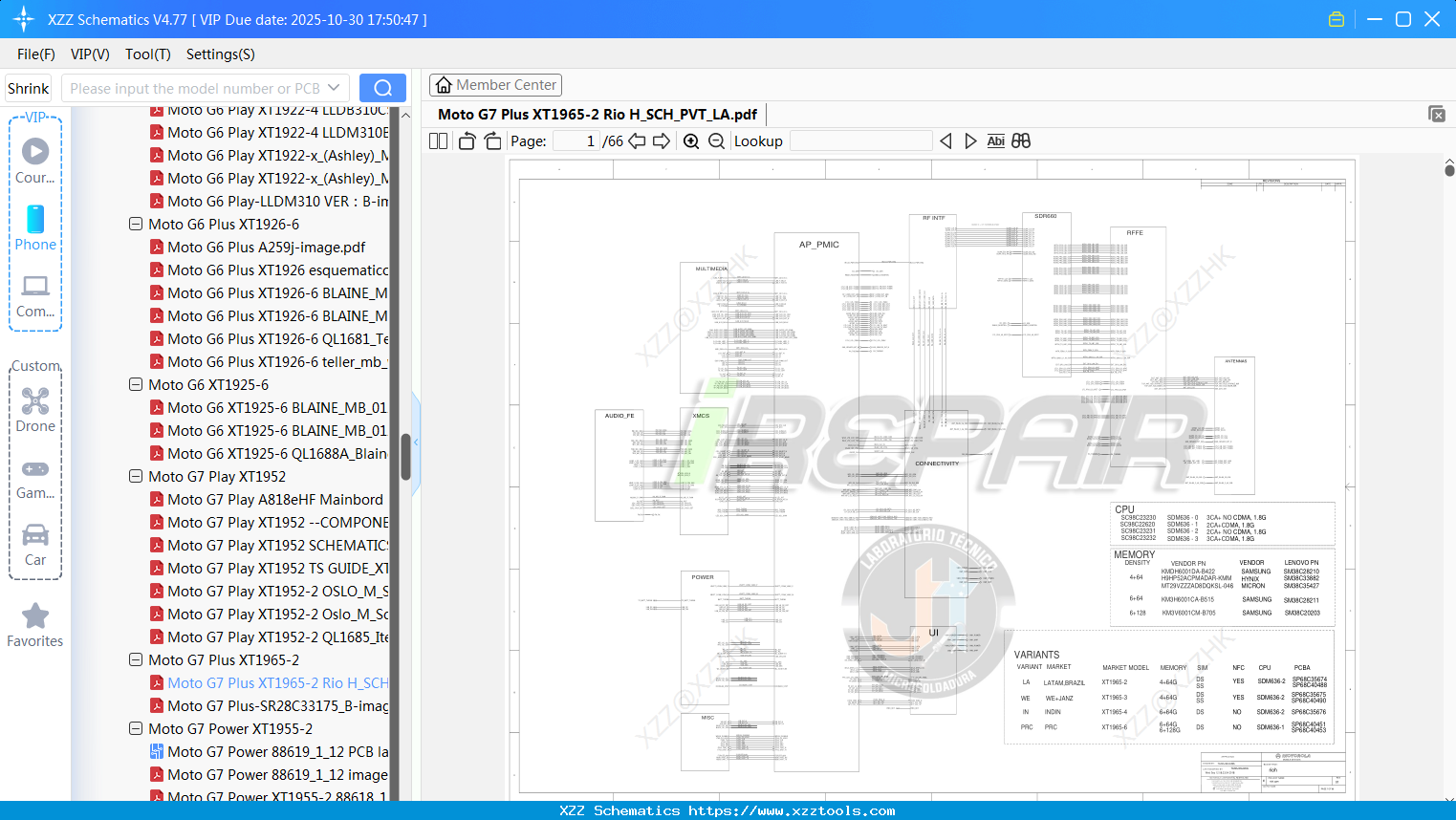This screenshot has width=1456, height=820.
Task: Collapse the Moto G7 Power XT1955-2 group
Action: [136, 728]
